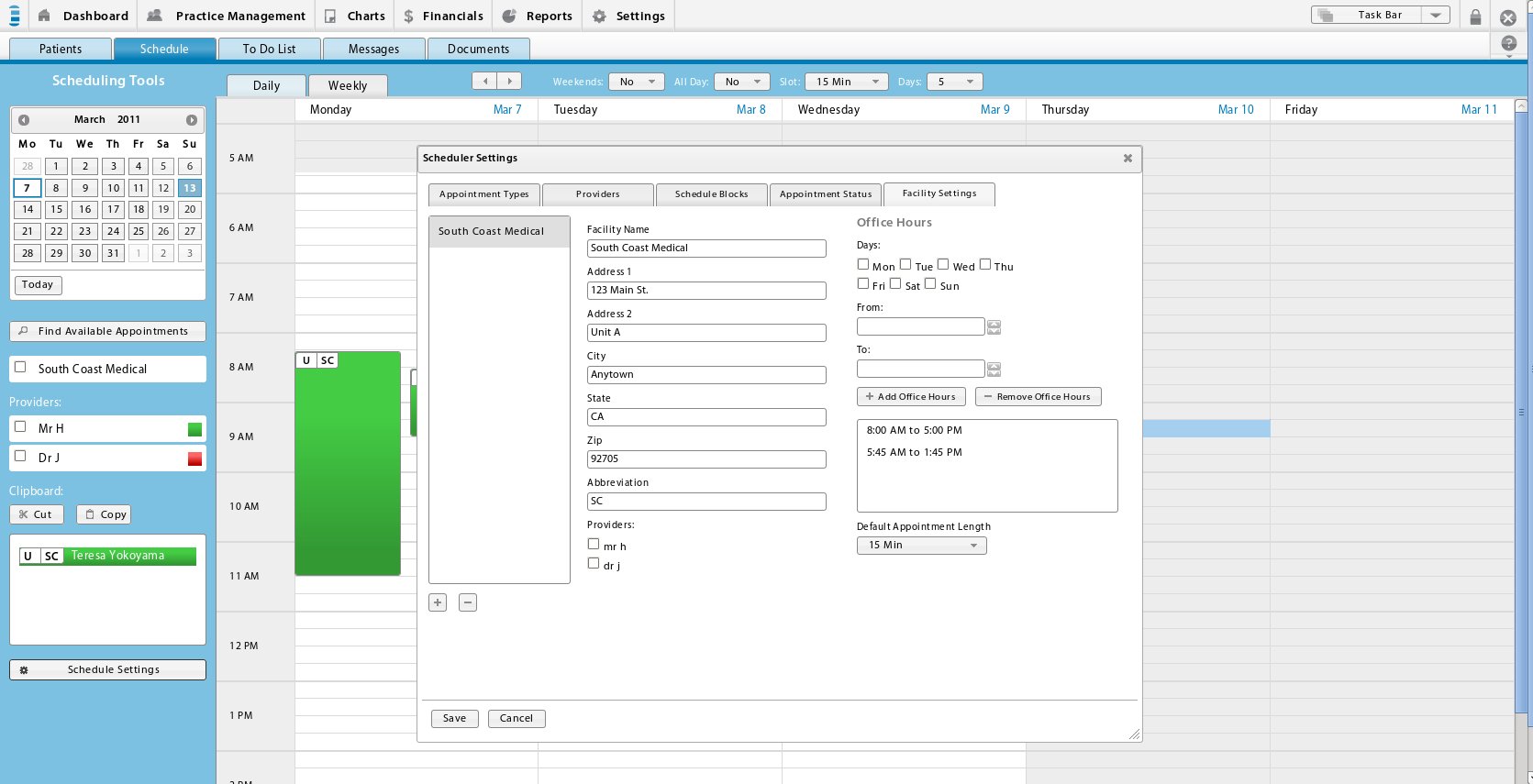Screen dimensions: 1533x784
Task: Click Mr H green color swatch
Action: tap(194, 429)
